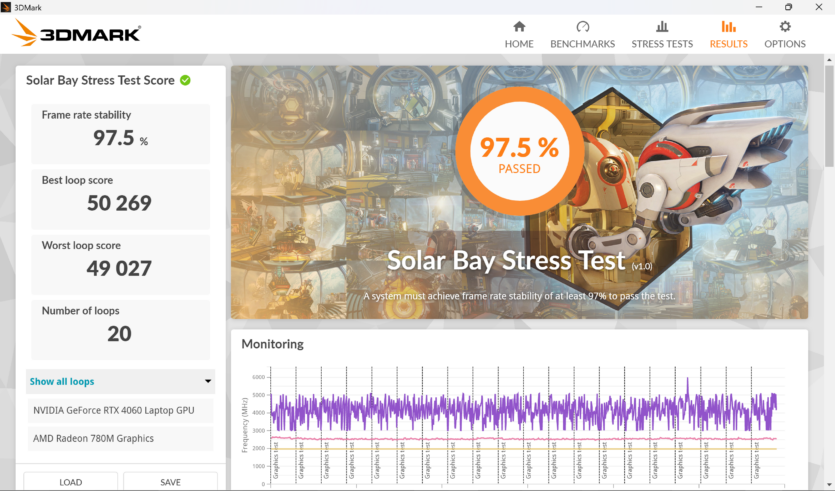The height and width of the screenshot is (491, 835).
Task: Close the 3DMark window
Action: (x=819, y=7)
